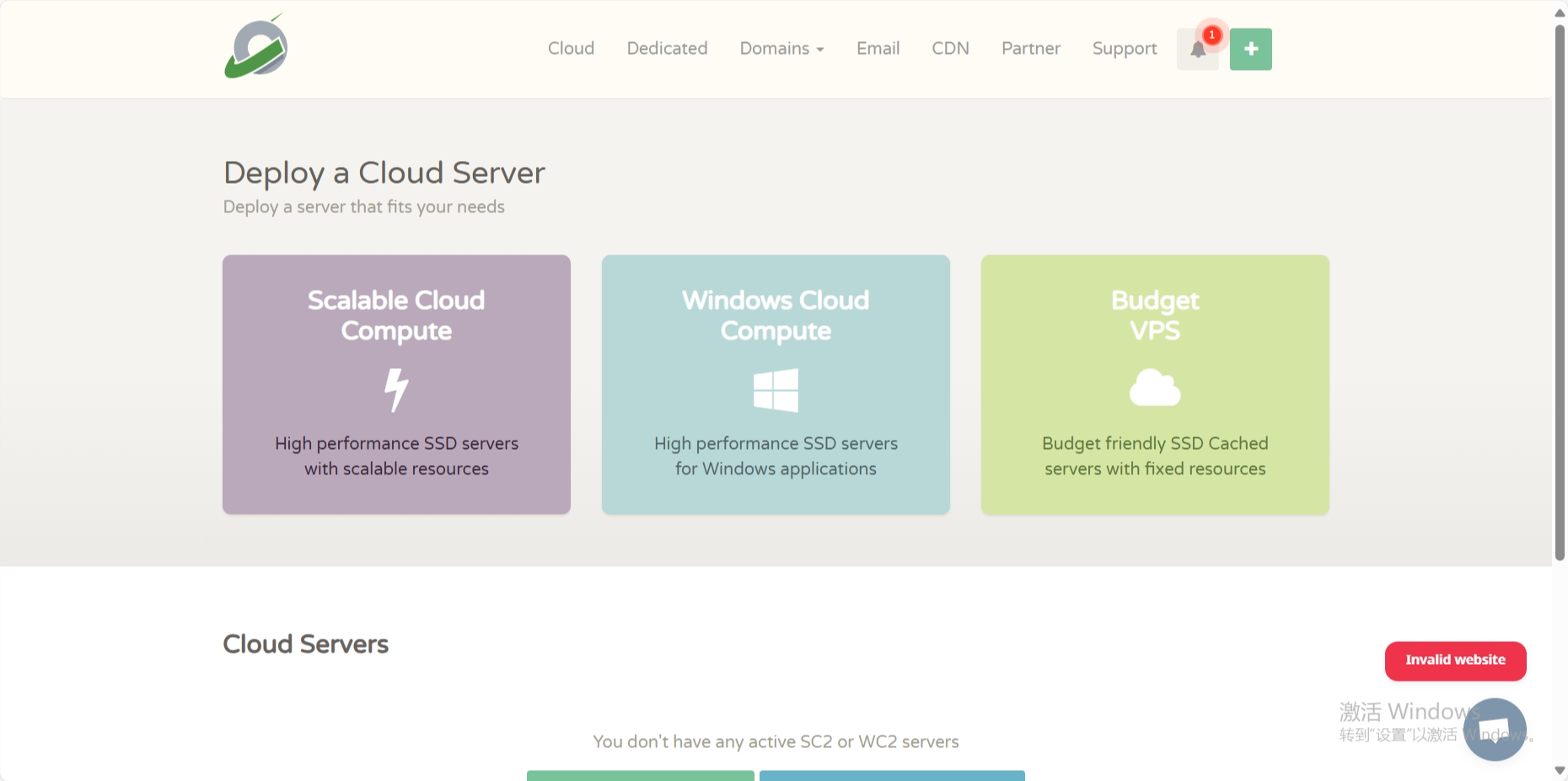Open the live chat bubble icon

tap(1494, 730)
